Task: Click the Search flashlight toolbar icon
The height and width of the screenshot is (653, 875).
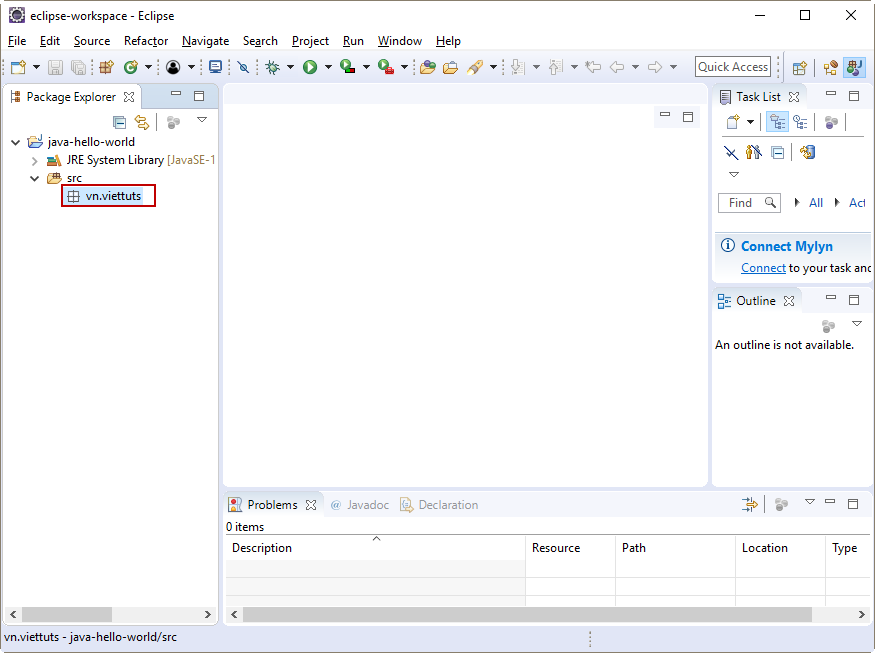Action: pos(475,68)
